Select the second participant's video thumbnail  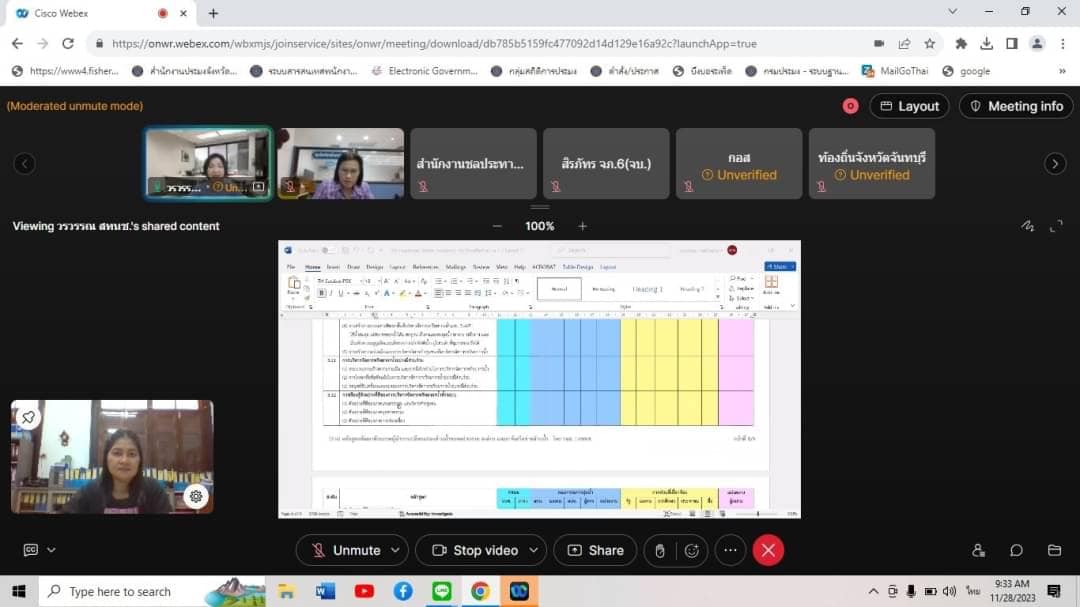pyautogui.click(x=341, y=163)
